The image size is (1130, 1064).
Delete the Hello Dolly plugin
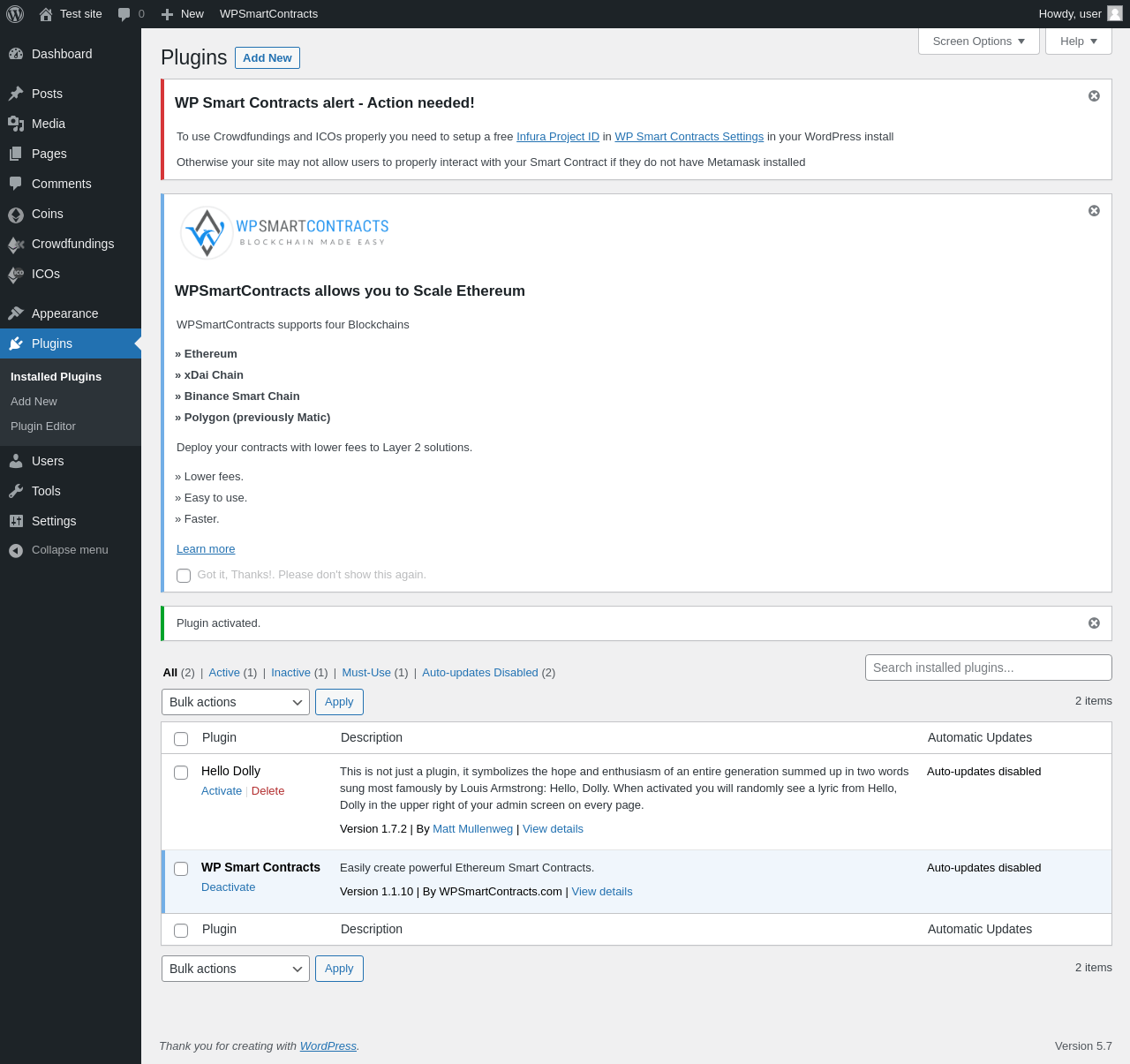[267, 790]
